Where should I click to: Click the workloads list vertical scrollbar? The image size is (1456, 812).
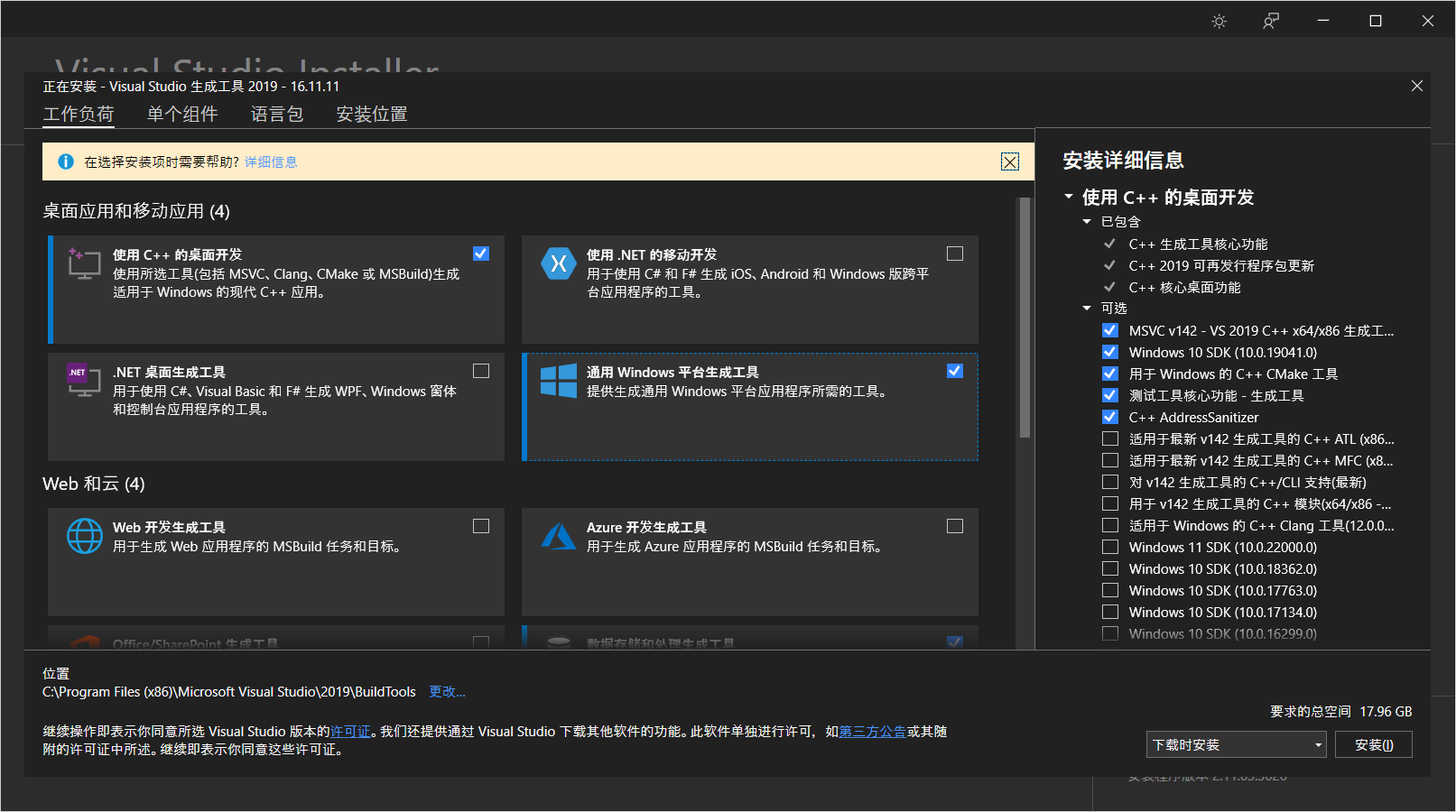point(1025,318)
